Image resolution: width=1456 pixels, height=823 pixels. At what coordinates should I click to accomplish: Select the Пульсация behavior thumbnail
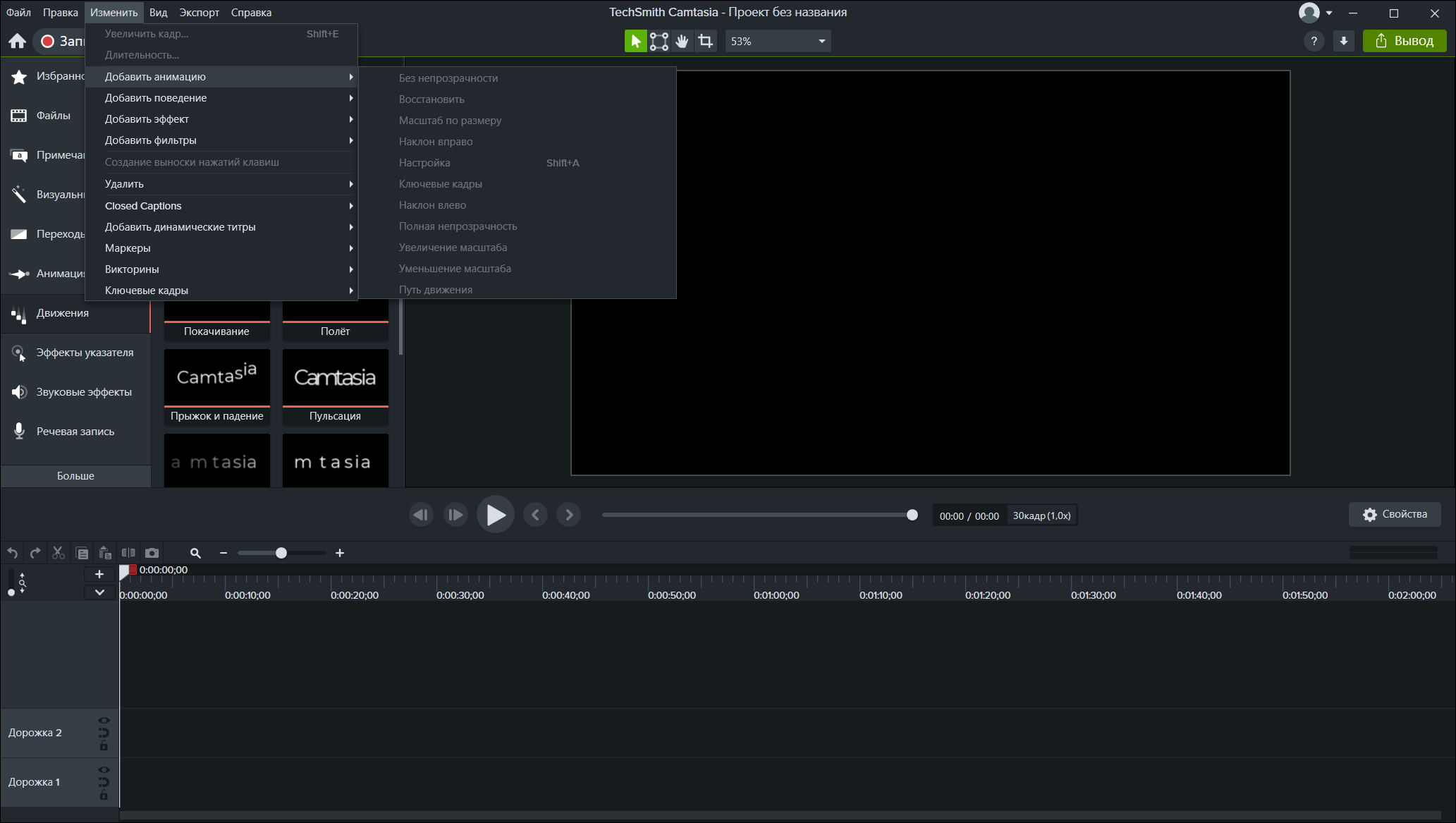(336, 386)
